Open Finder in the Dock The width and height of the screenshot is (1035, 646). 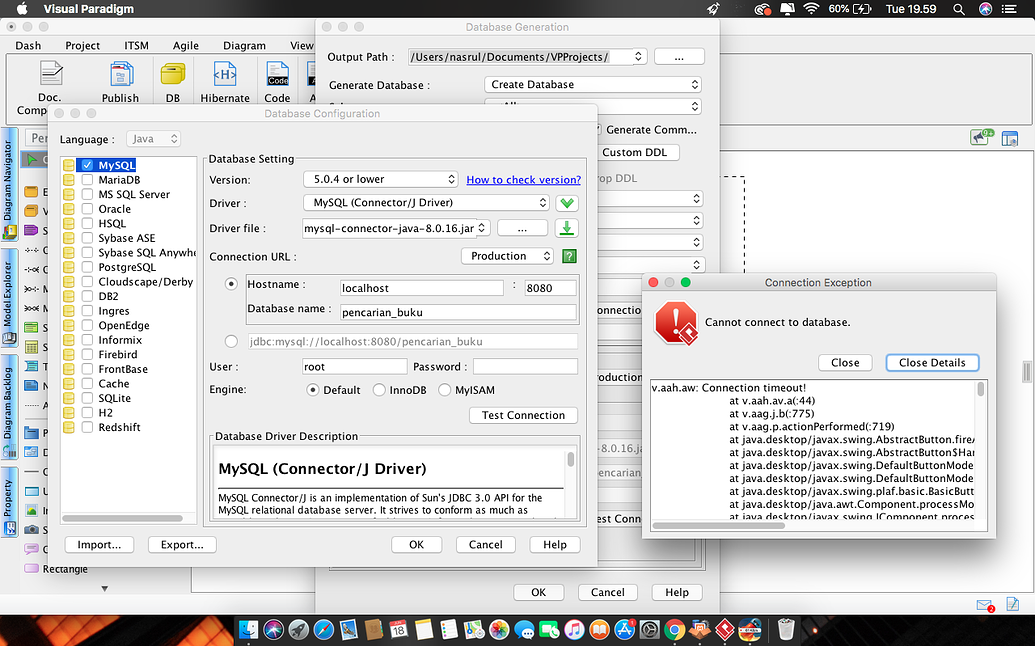click(248, 630)
